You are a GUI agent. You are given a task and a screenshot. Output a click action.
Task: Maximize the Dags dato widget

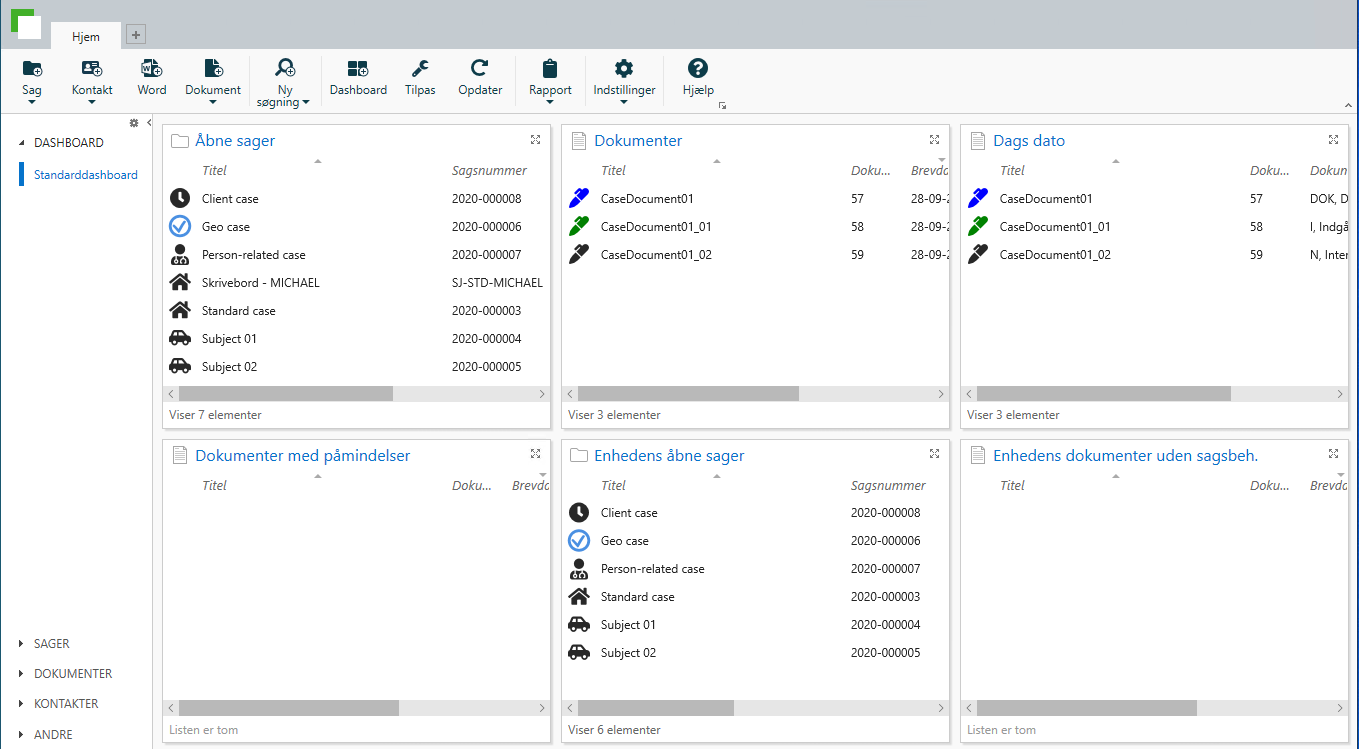point(1333,140)
